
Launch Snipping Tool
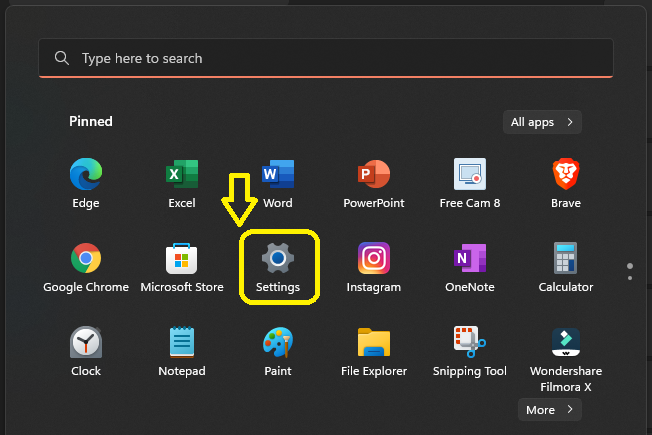pos(470,342)
